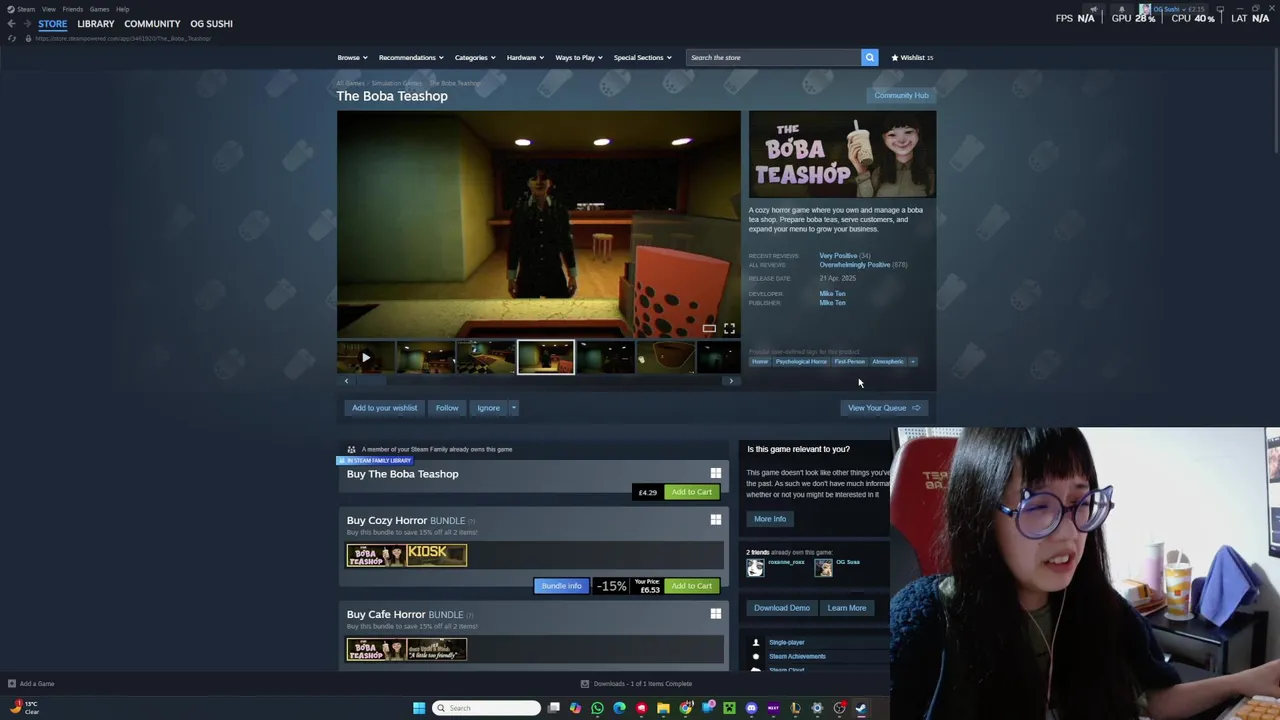This screenshot has width=1280, height=720.
Task: Click Windows platform icon beside Buy The Boba Teashop
Action: point(715,473)
